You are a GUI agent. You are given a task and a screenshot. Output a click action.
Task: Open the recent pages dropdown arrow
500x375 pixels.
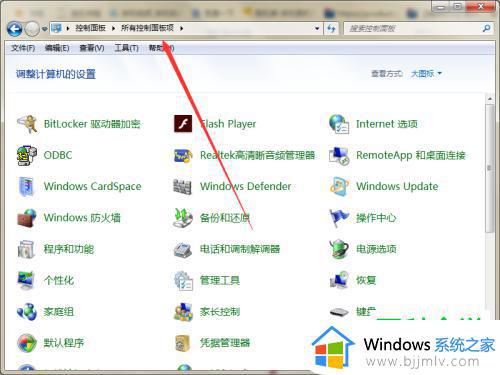pos(44,29)
